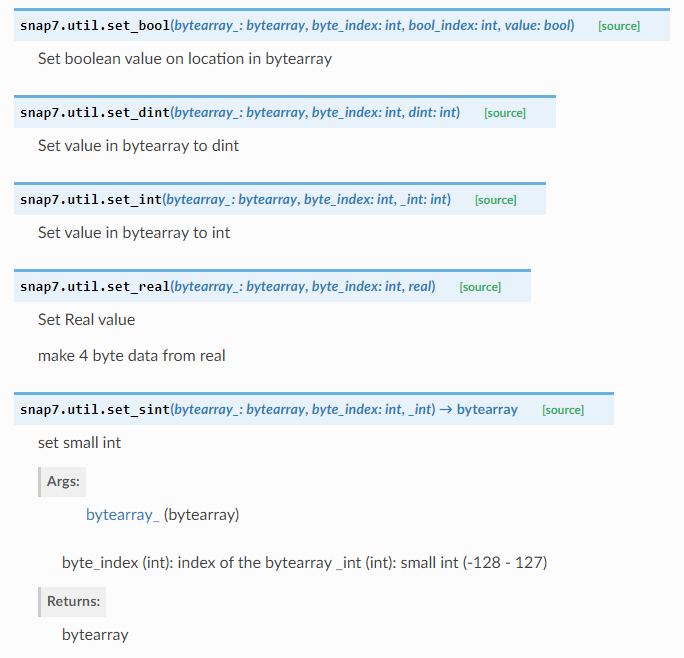Select the snap7.util.set_int function name

[91, 199]
